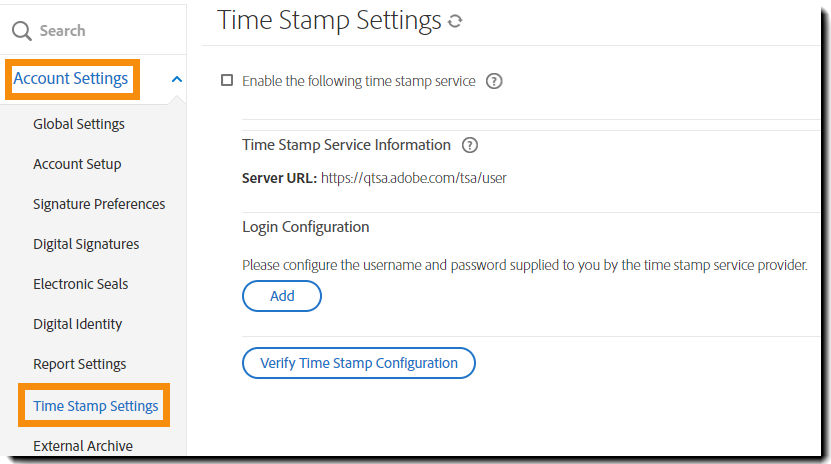Select Signature Preferences

99,204
